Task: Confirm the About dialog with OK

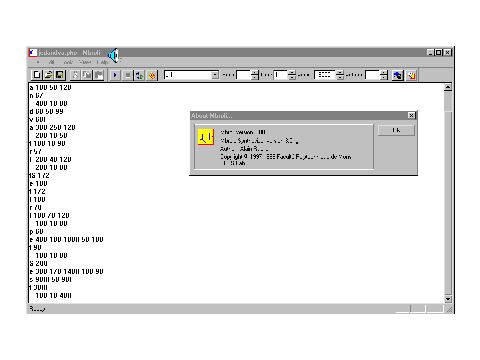Action: [396, 130]
